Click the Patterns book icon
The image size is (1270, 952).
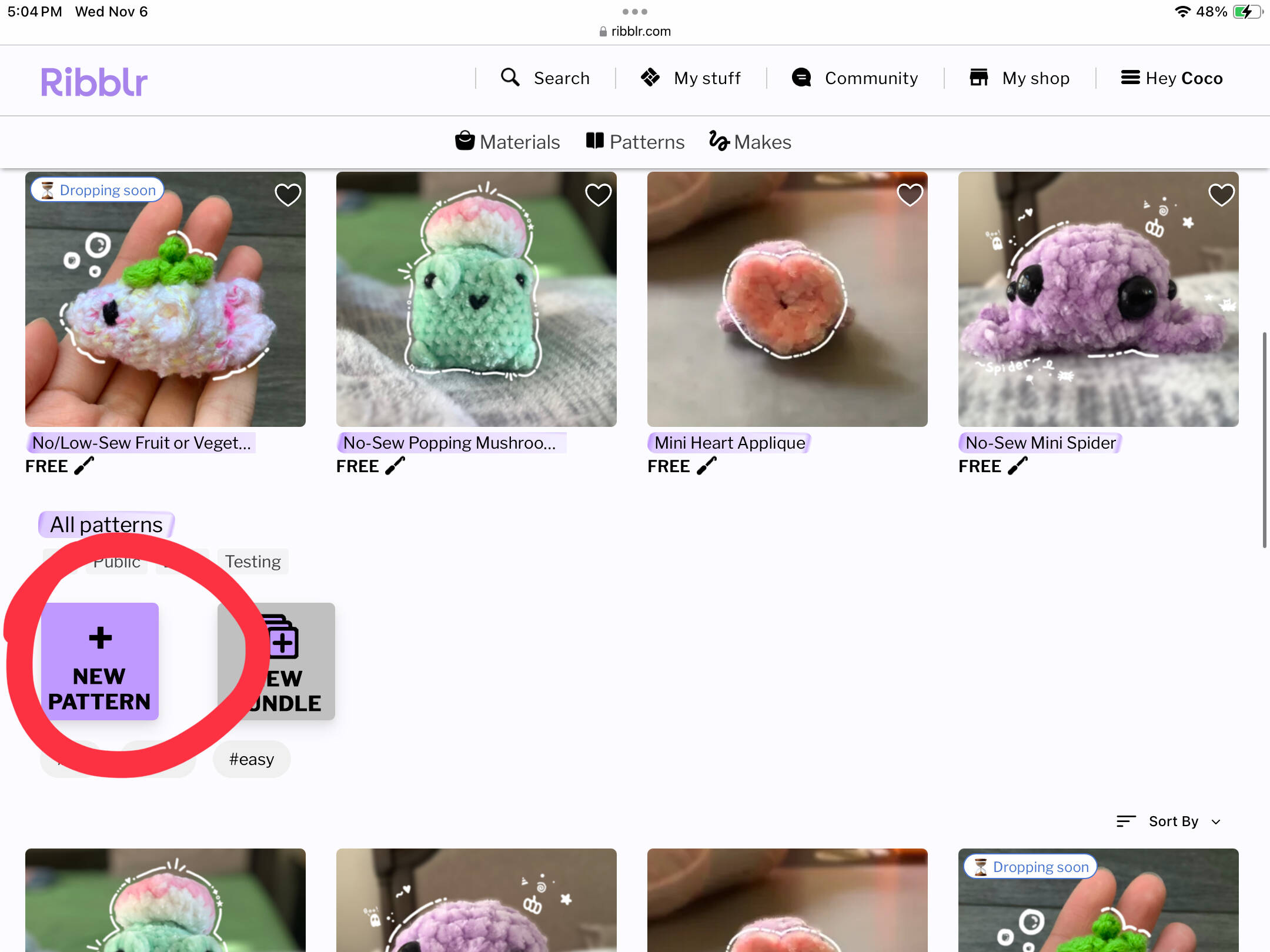[595, 141]
